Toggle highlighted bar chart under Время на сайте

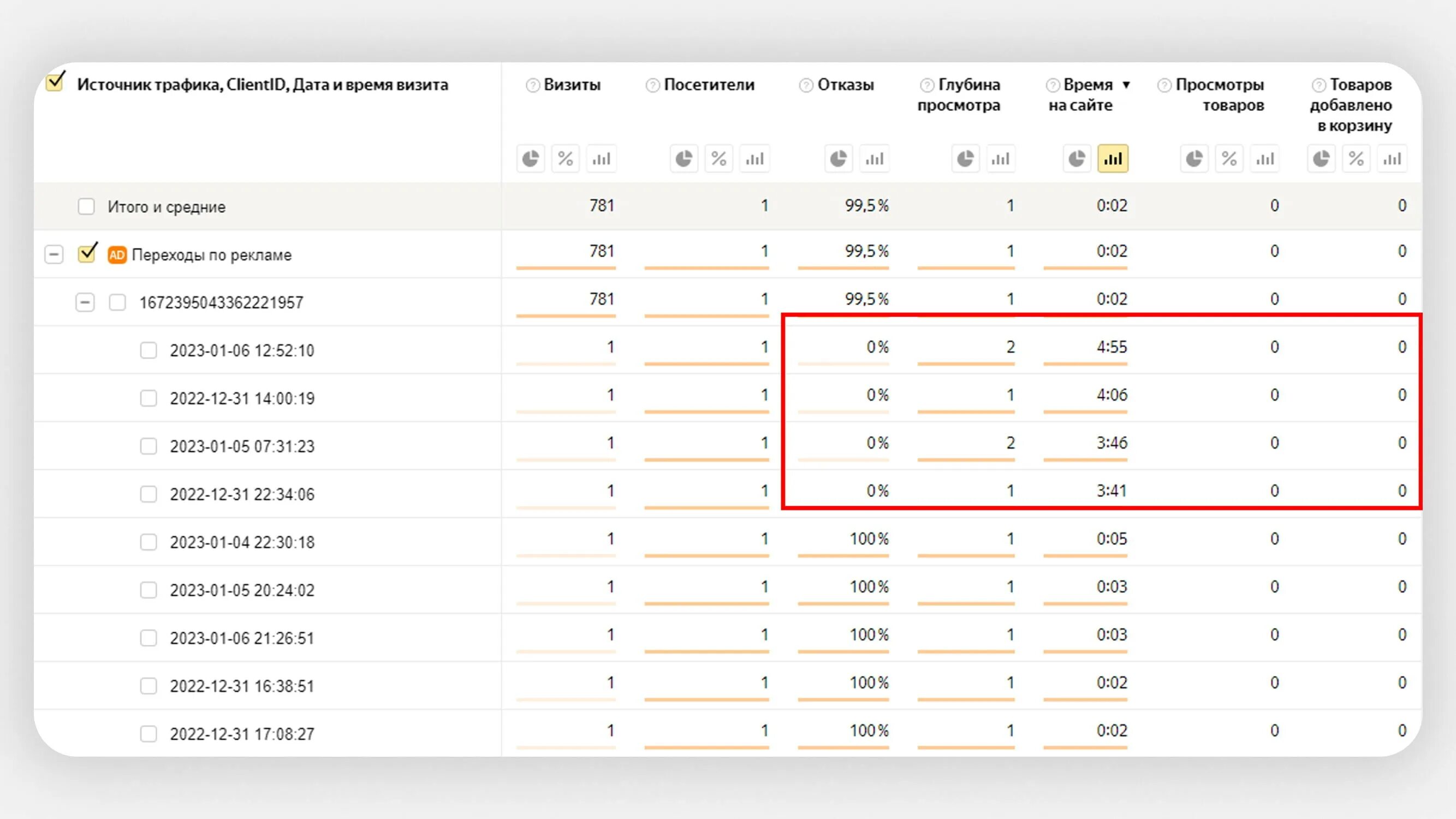[x=1113, y=159]
